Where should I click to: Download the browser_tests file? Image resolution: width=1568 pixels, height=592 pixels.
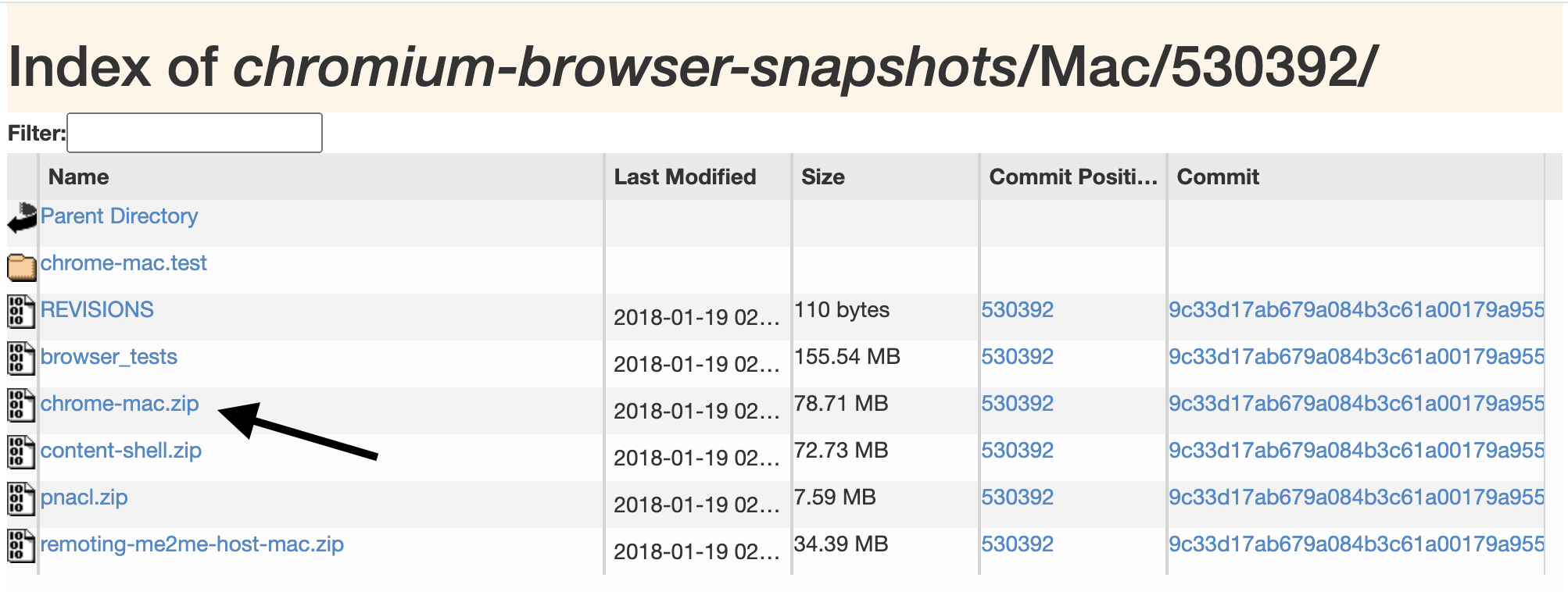[109, 357]
